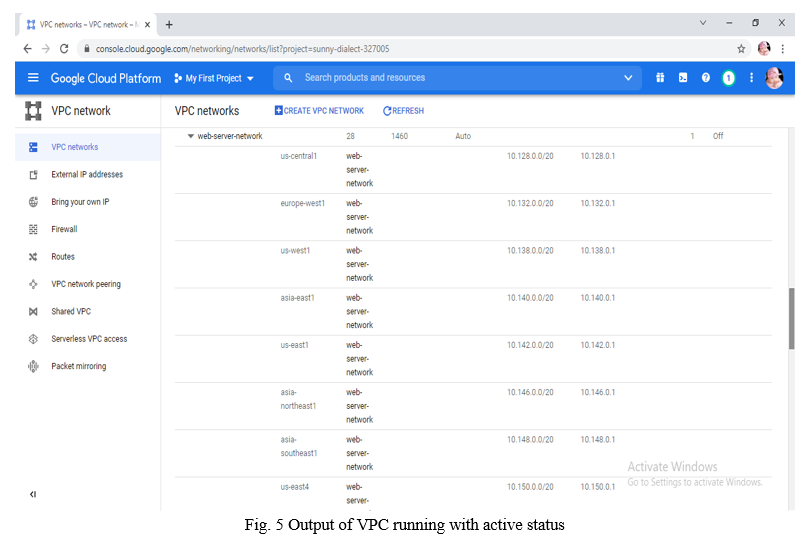Open VPC network peering page
802x541 pixels.
click(x=86, y=284)
